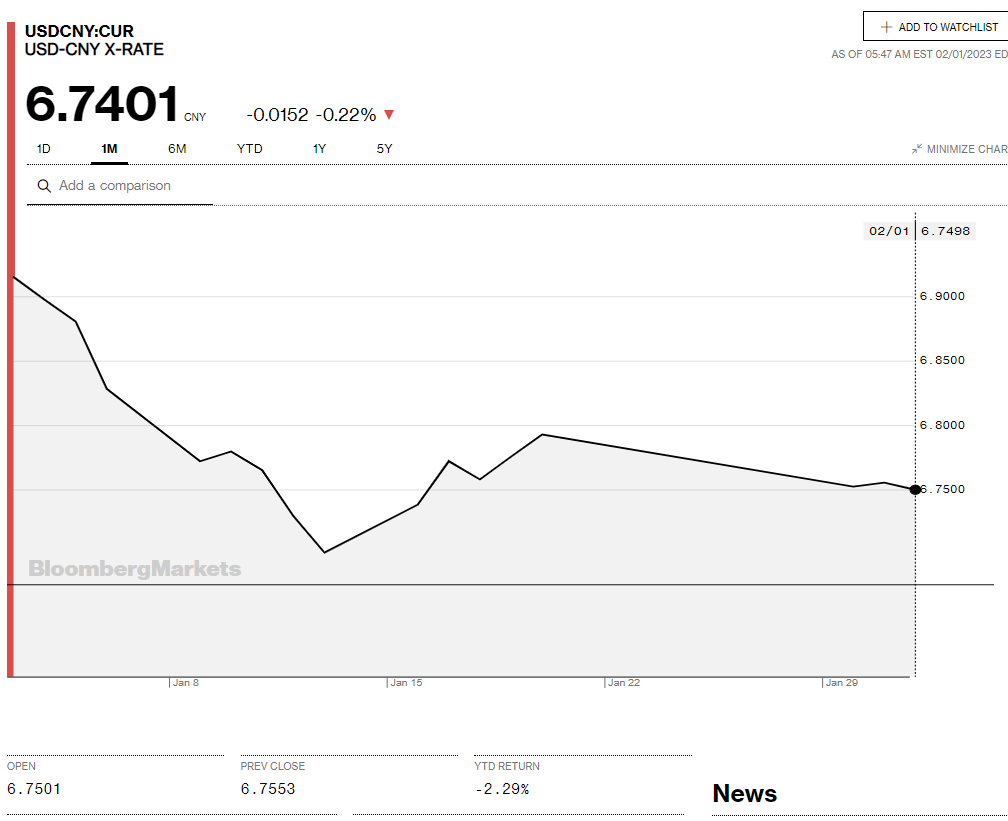The width and height of the screenshot is (1008, 821).
Task: Select the 1M time range tab
Action: (109, 149)
